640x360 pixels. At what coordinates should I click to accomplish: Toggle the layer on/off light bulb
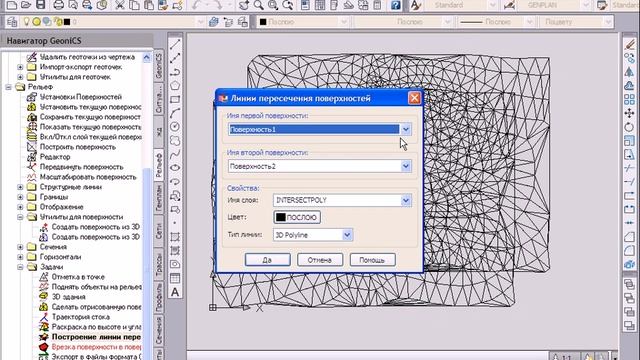pyautogui.click(x=27, y=22)
